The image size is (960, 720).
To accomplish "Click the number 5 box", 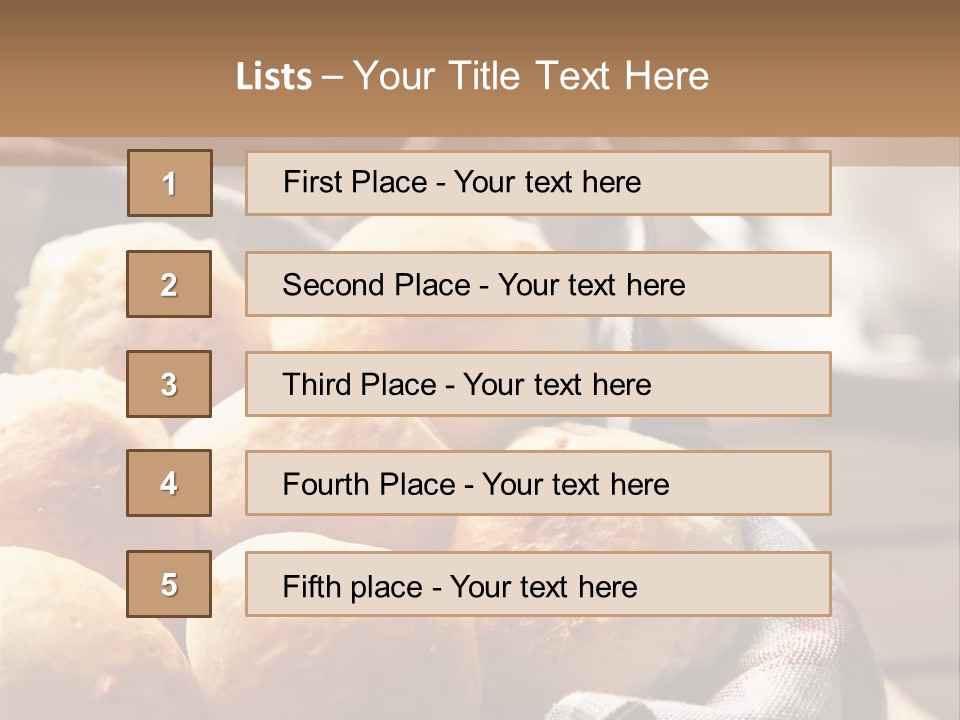I will coord(169,584).
